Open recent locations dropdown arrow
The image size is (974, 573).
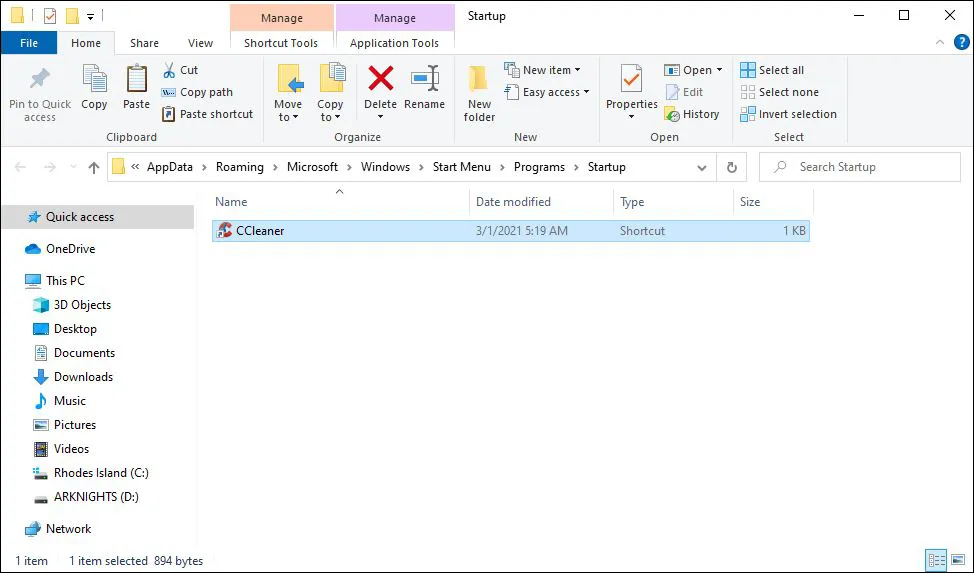(x=73, y=167)
